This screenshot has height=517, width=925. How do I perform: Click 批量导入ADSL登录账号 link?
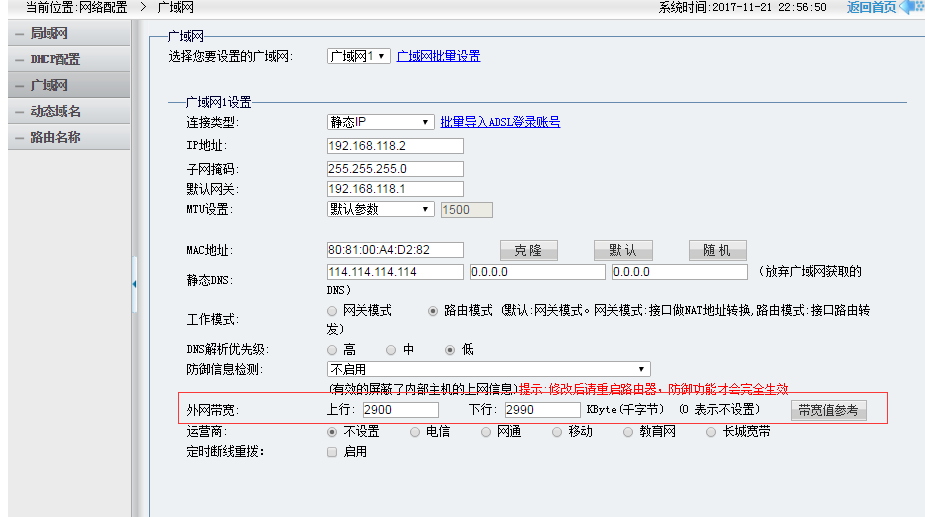(500, 122)
